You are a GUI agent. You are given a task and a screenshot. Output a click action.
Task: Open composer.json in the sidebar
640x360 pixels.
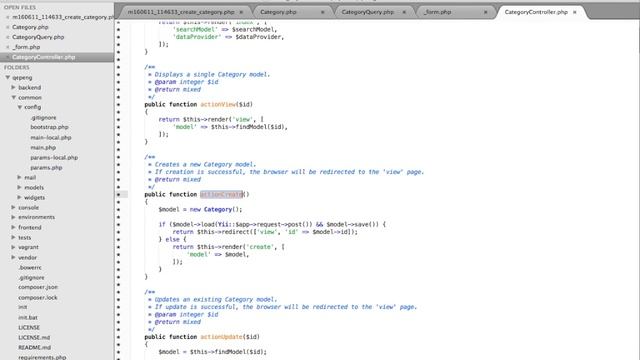(x=38, y=287)
